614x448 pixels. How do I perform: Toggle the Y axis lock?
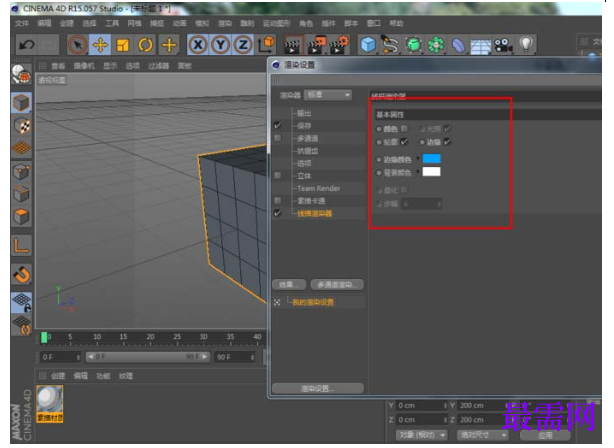(x=220, y=45)
